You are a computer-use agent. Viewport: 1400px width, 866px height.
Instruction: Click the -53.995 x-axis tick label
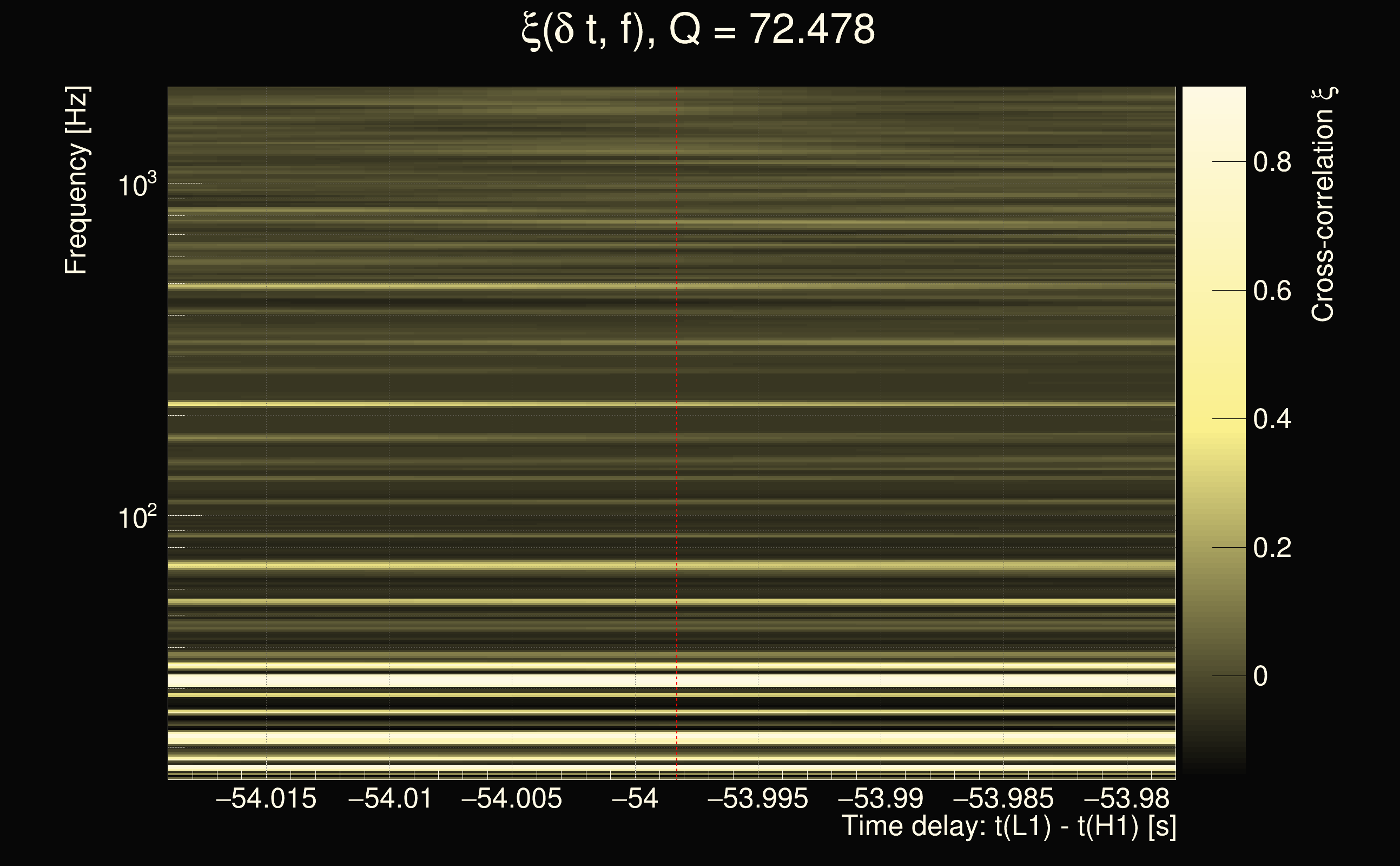point(758,799)
